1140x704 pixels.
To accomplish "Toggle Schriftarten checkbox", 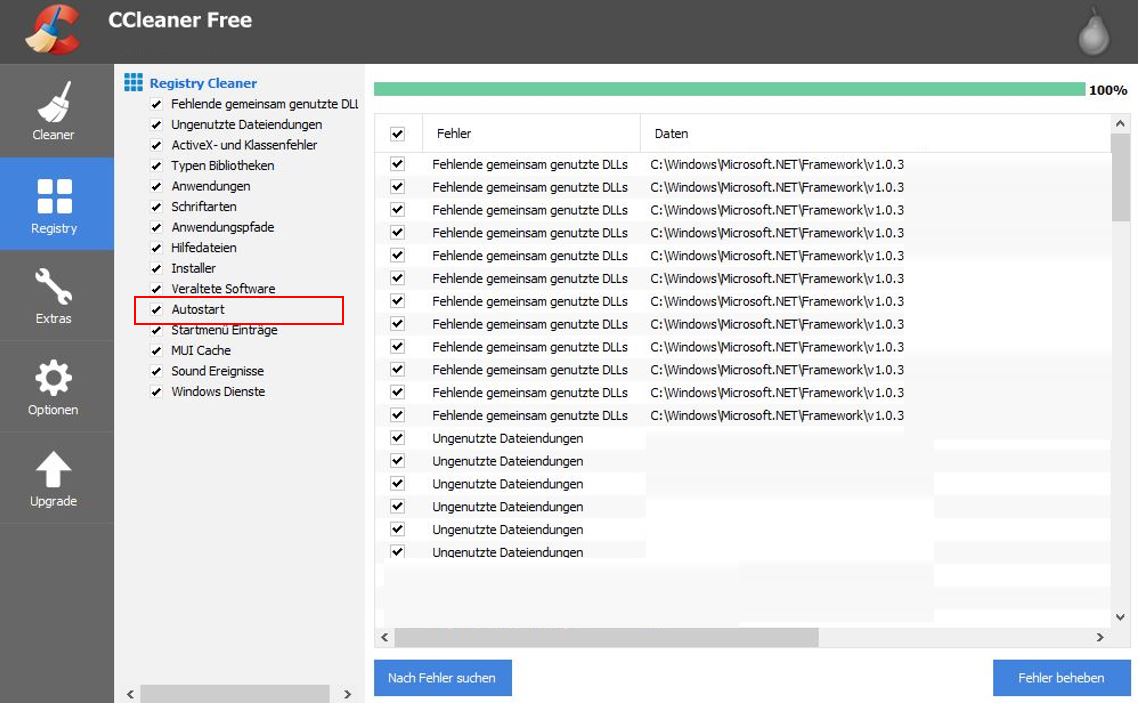I will pos(156,207).
